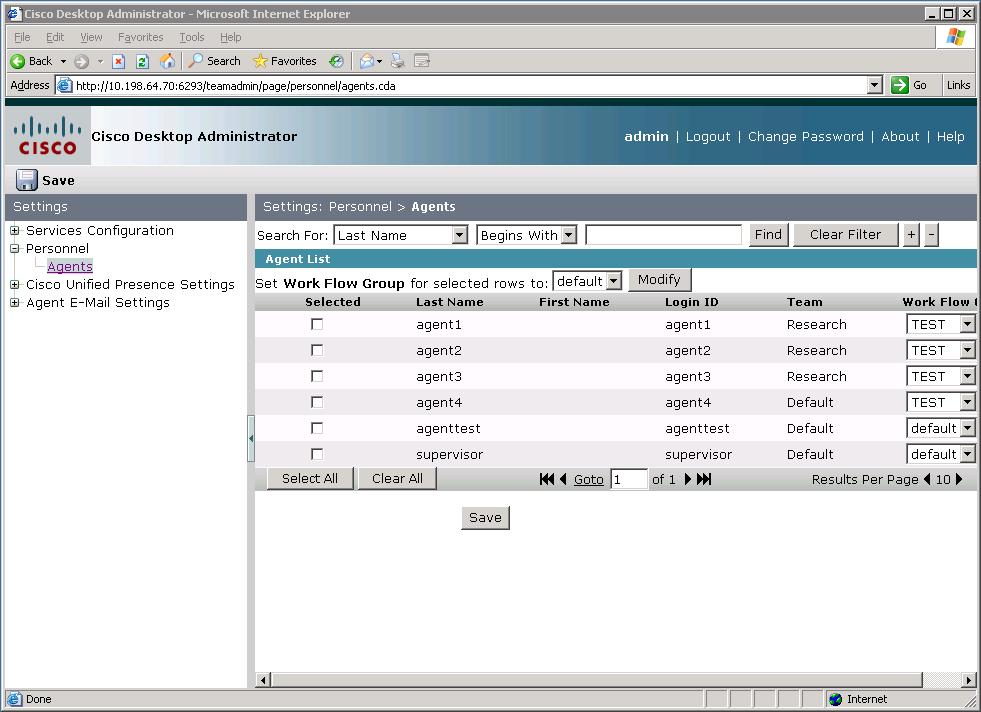Expand Services Configuration tree node
The width and height of the screenshot is (981, 712).
tap(14, 231)
